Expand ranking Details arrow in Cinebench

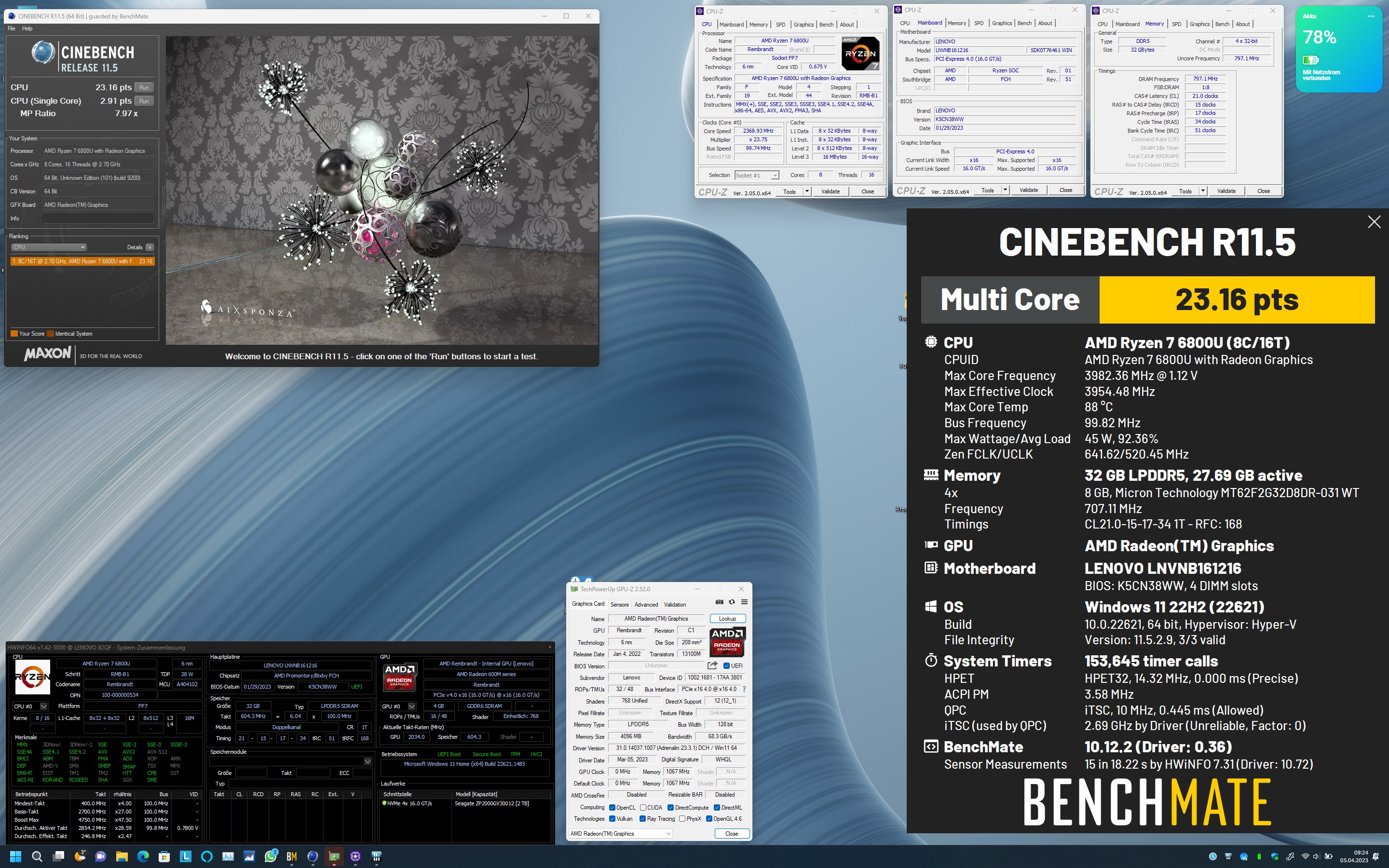(150, 247)
